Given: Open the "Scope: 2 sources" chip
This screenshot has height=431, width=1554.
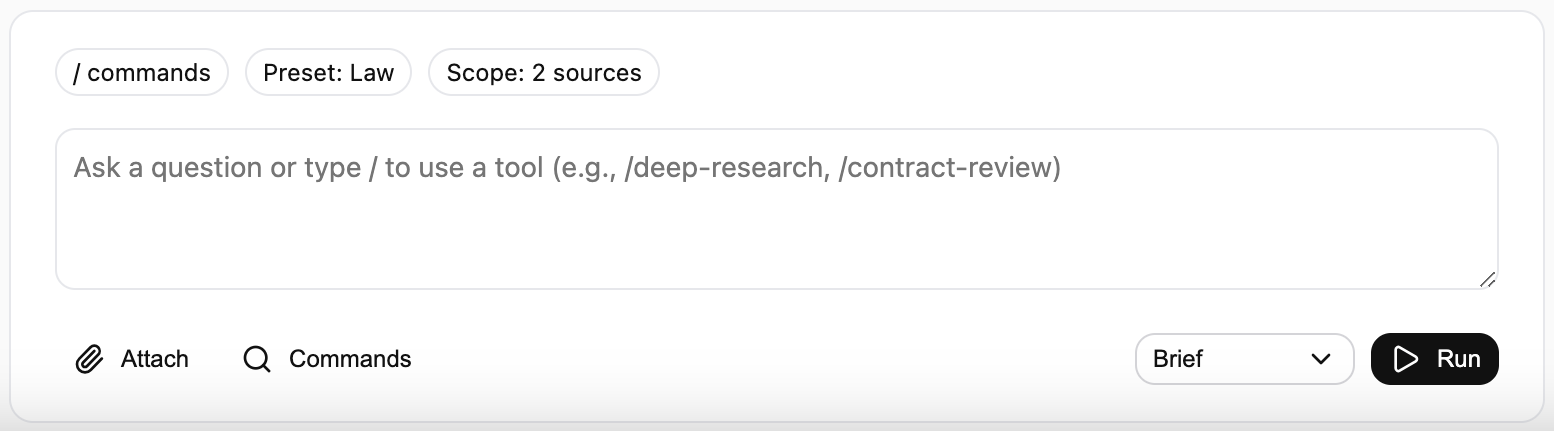Looking at the screenshot, I should tap(543, 73).
